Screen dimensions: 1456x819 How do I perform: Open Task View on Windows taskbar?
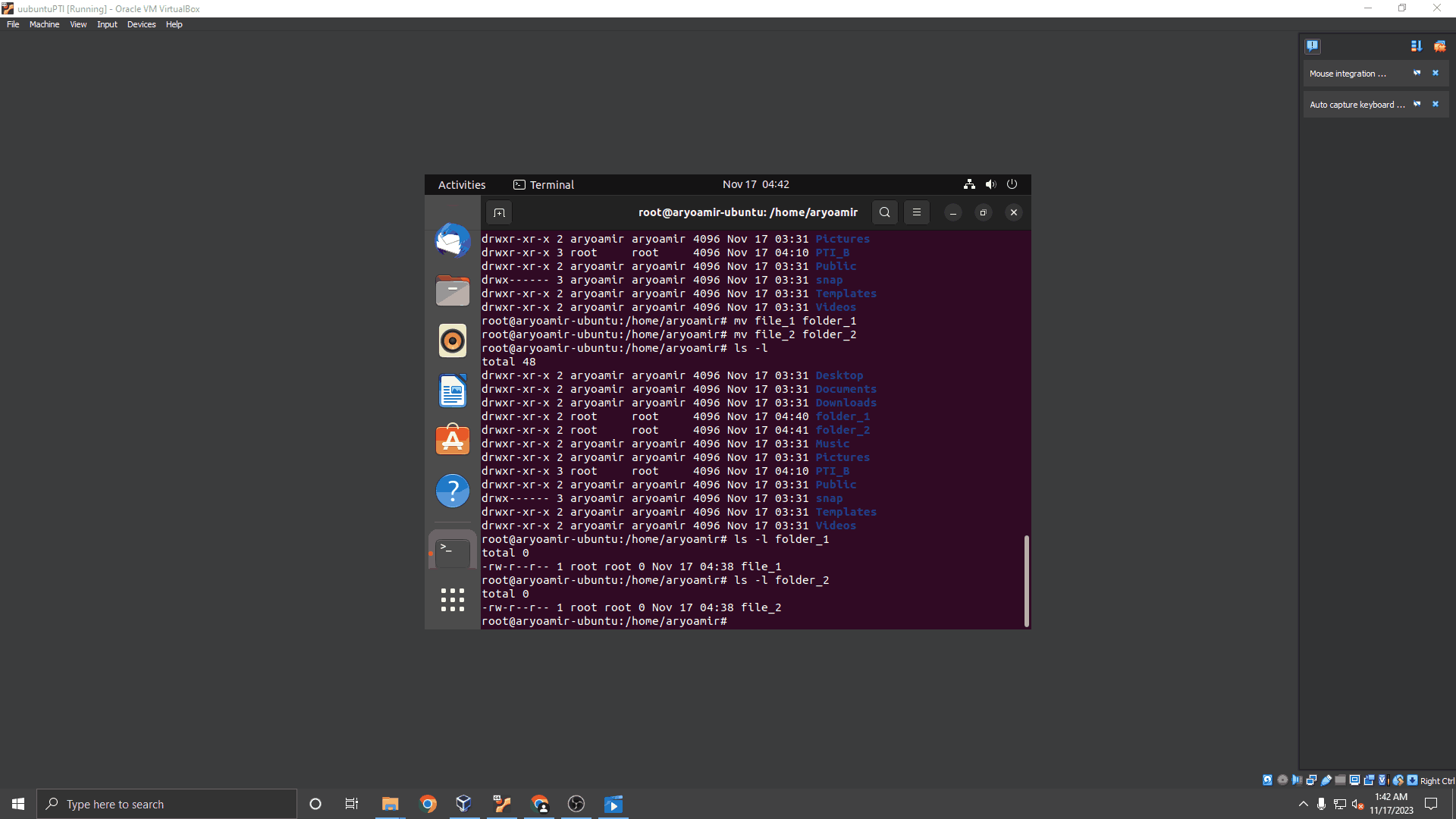point(352,804)
